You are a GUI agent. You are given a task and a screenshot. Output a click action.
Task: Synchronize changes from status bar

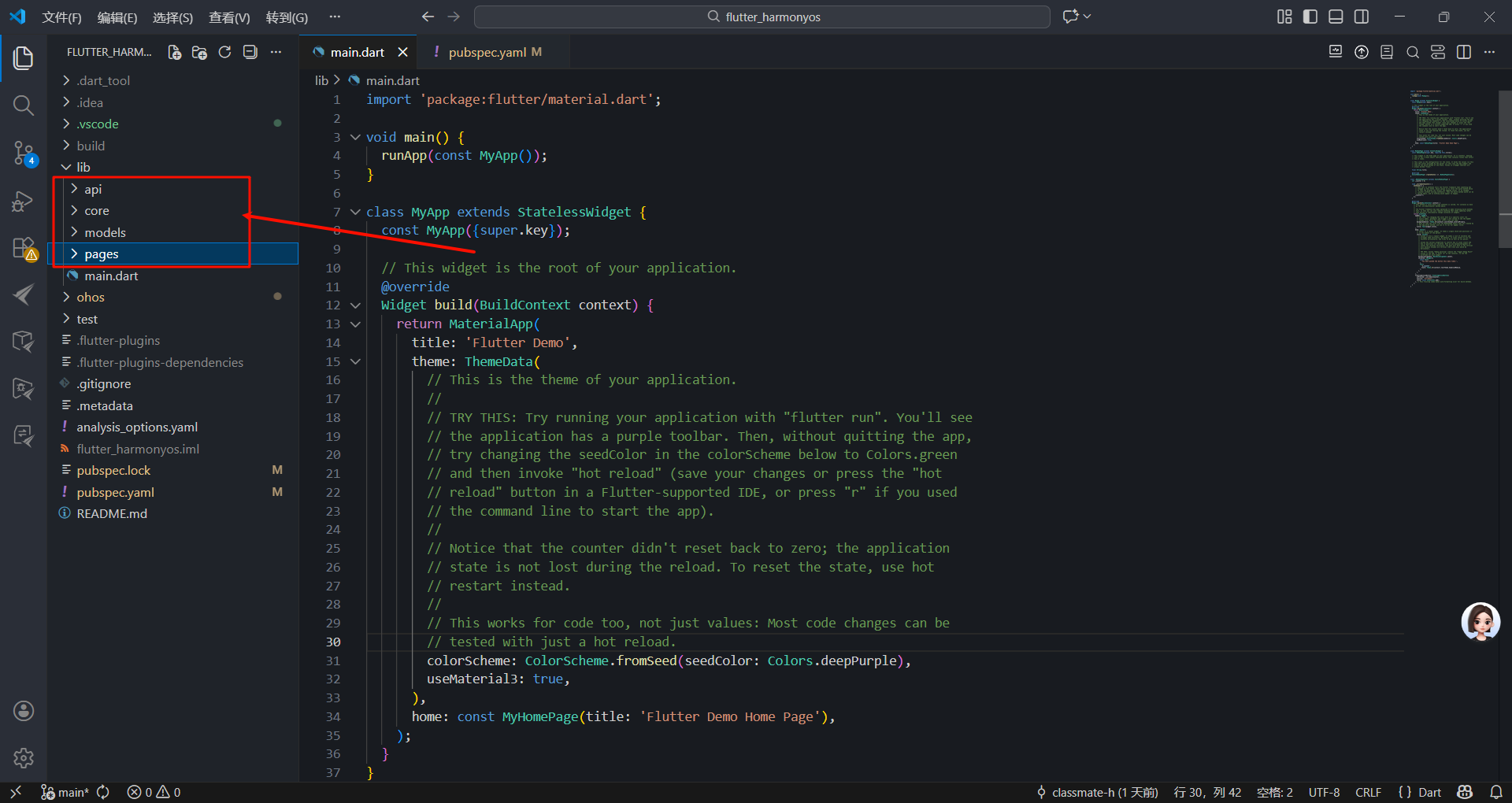[x=103, y=792]
